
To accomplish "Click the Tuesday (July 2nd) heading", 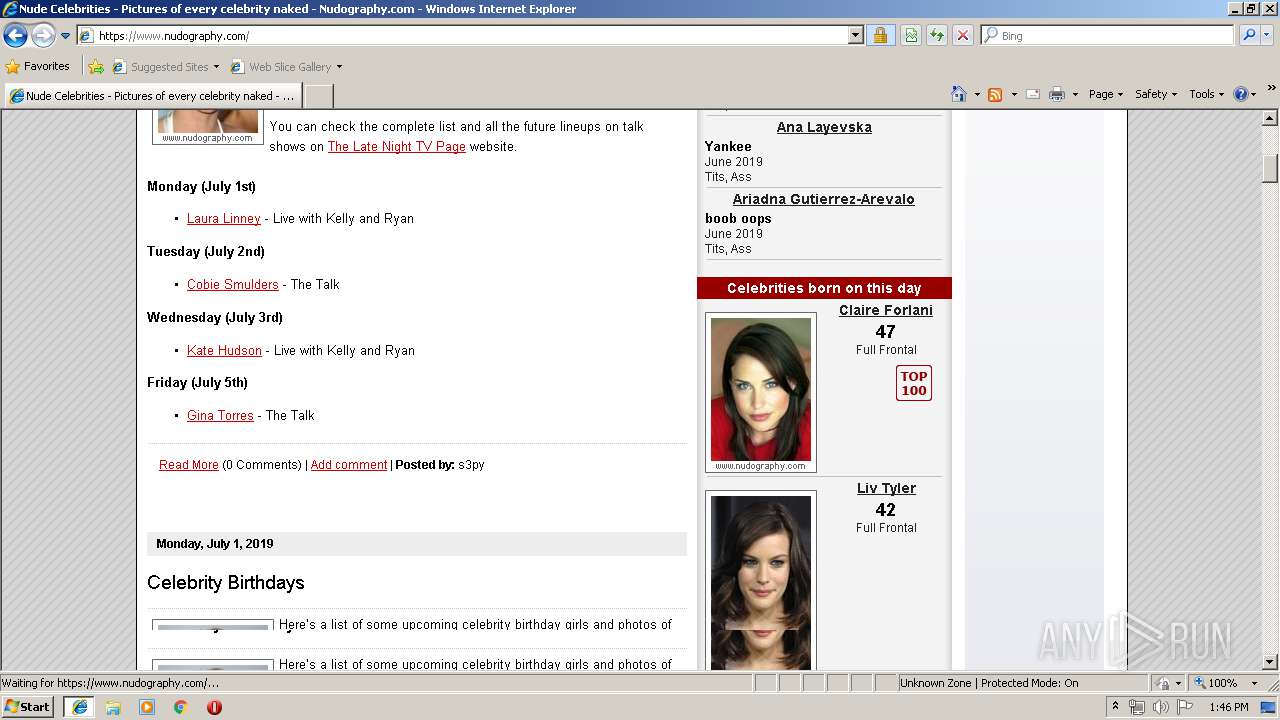I will point(206,251).
